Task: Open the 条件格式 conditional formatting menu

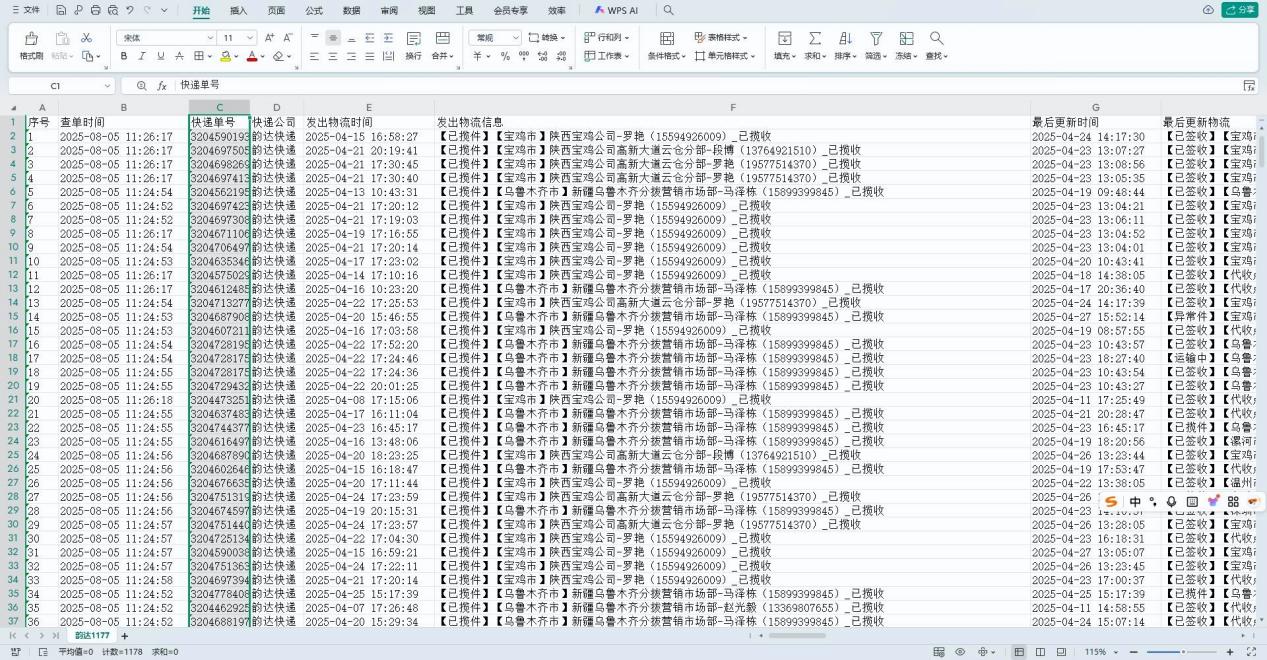Action: click(666, 45)
